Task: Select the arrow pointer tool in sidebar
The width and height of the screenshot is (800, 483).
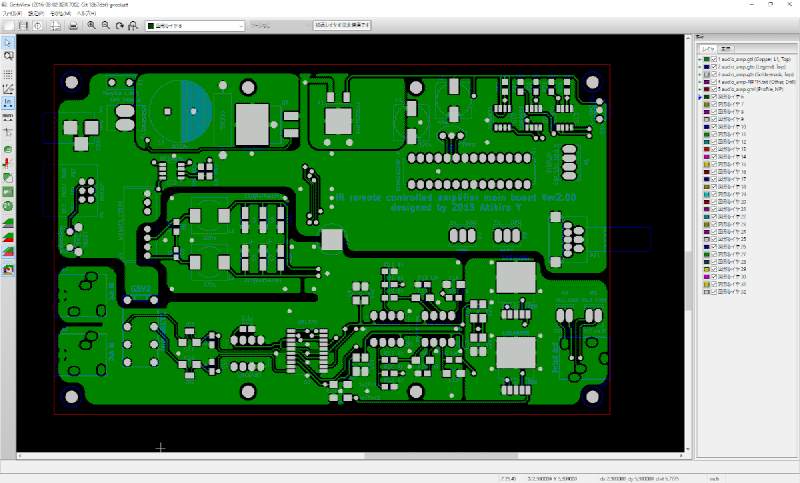Action: (x=8, y=43)
